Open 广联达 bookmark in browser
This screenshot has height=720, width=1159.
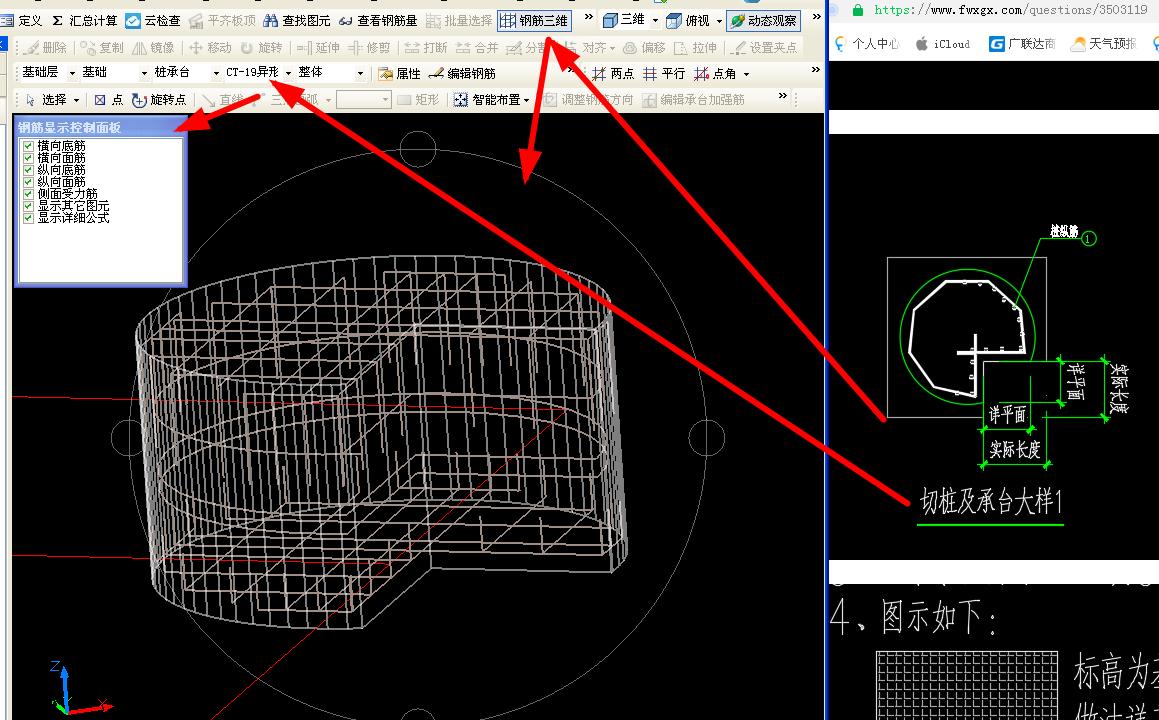point(1022,44)
